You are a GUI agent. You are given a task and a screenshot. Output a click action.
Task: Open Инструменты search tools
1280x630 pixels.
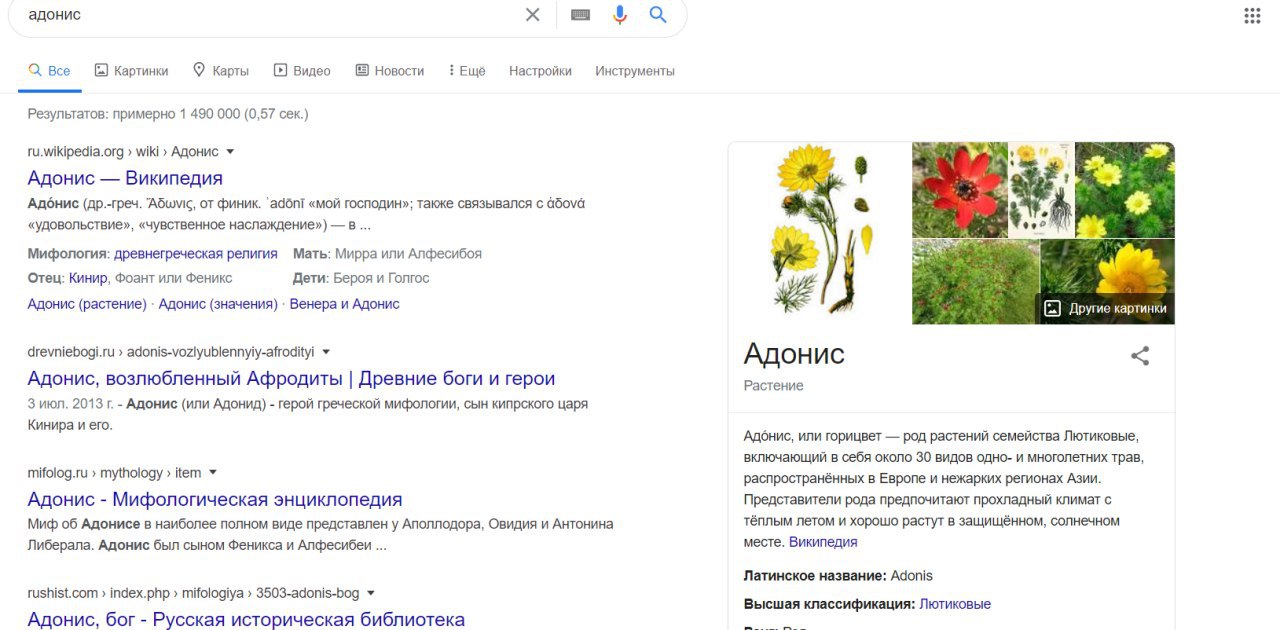(635, 71)
